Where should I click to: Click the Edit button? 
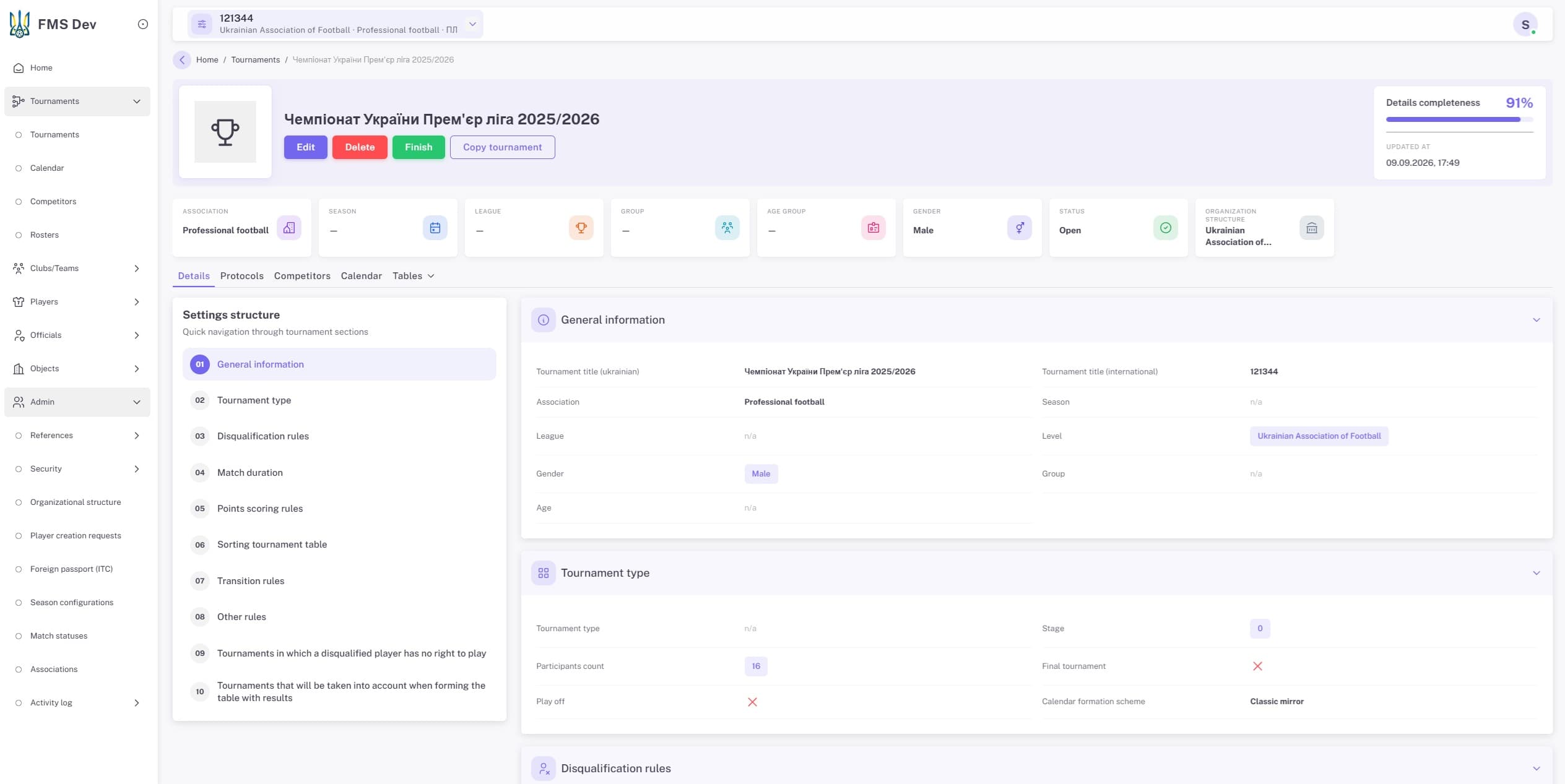[x=306, y=147]
